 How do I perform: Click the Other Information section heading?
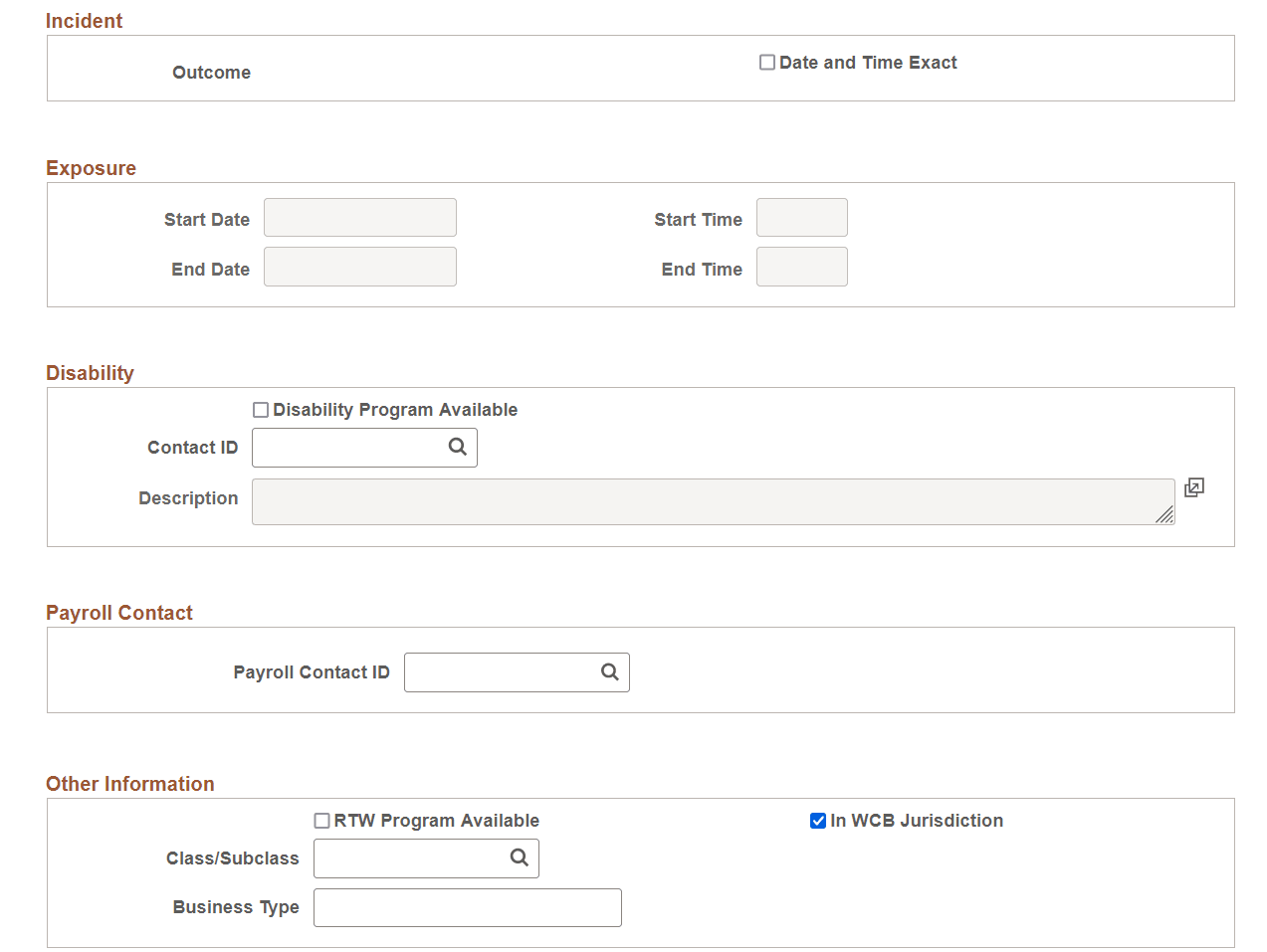pos(129,784)
